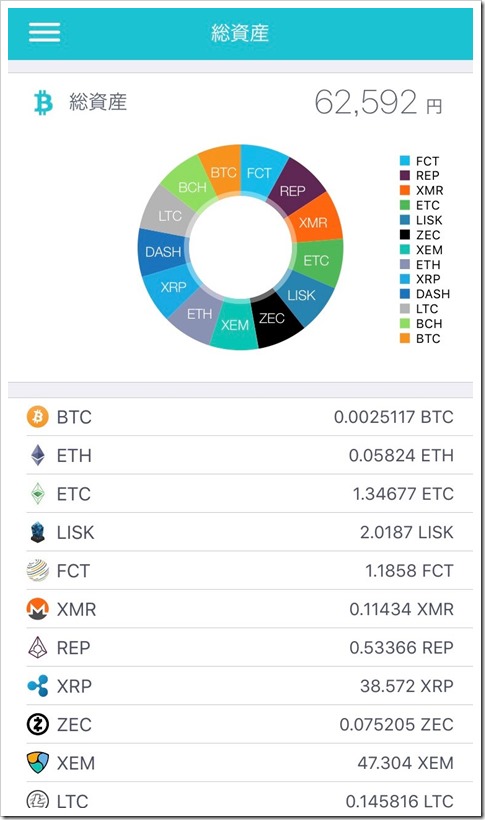The image size is (485, 820).
Task: Click the orange XMR legend swatch
Action: point(404,190)
